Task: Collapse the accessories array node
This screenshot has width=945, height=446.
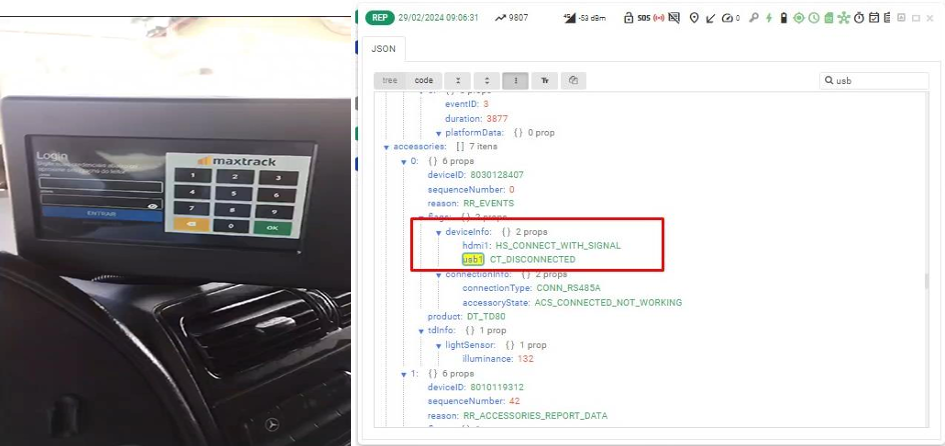Action: (386, 147)
